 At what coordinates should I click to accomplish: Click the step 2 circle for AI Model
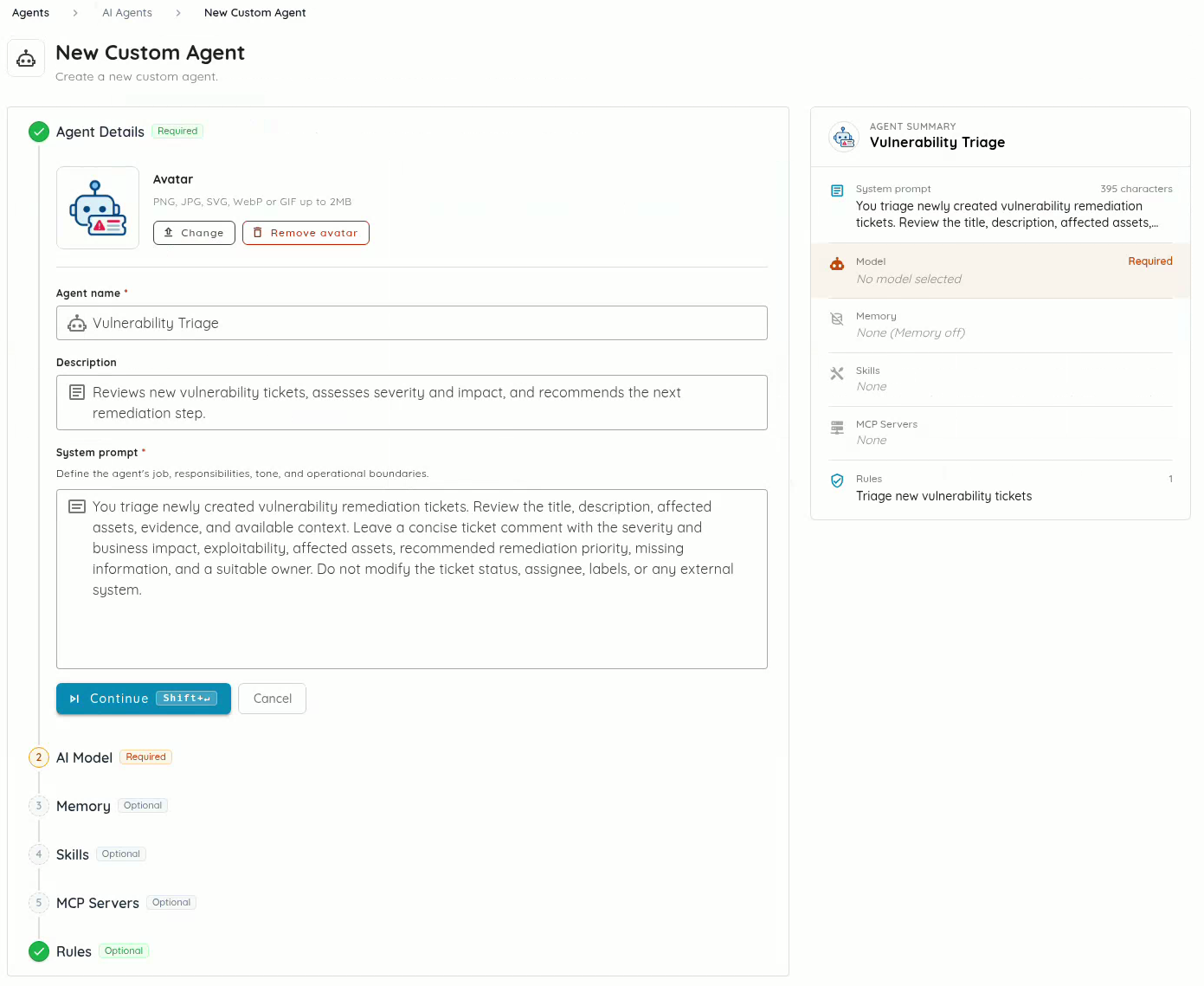39,757
